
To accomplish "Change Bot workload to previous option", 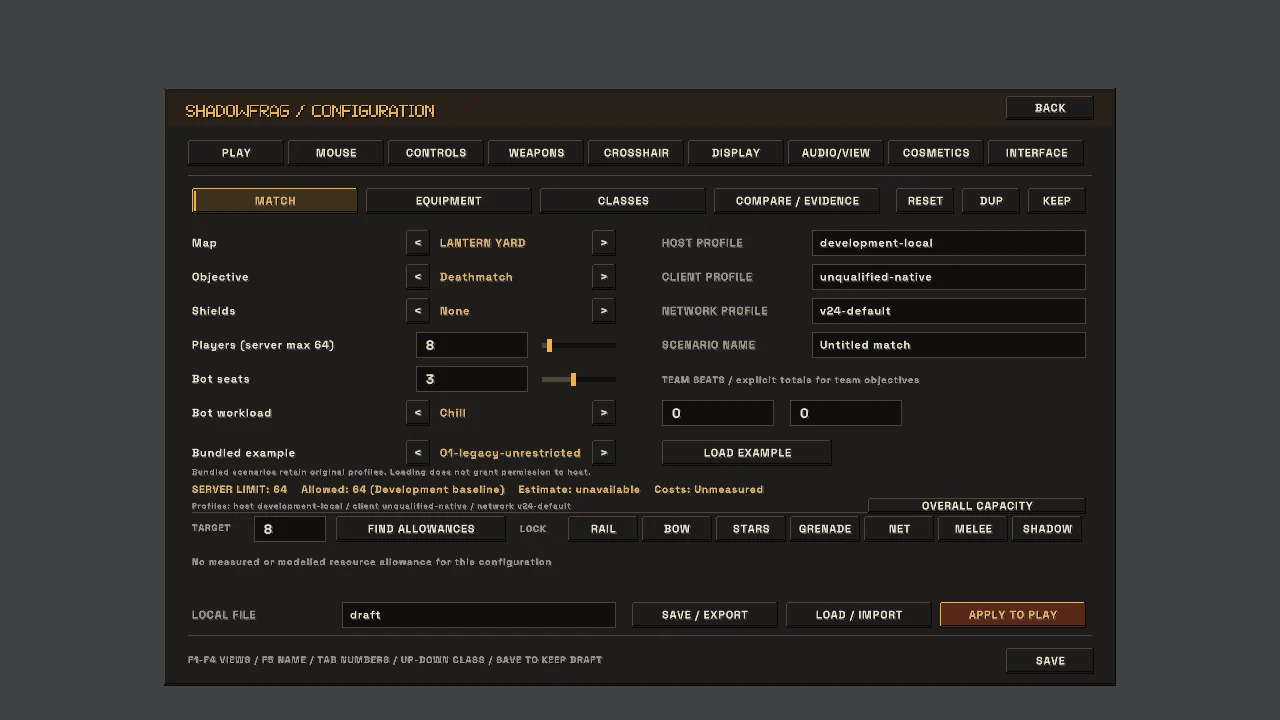I will tap(418, 413).
